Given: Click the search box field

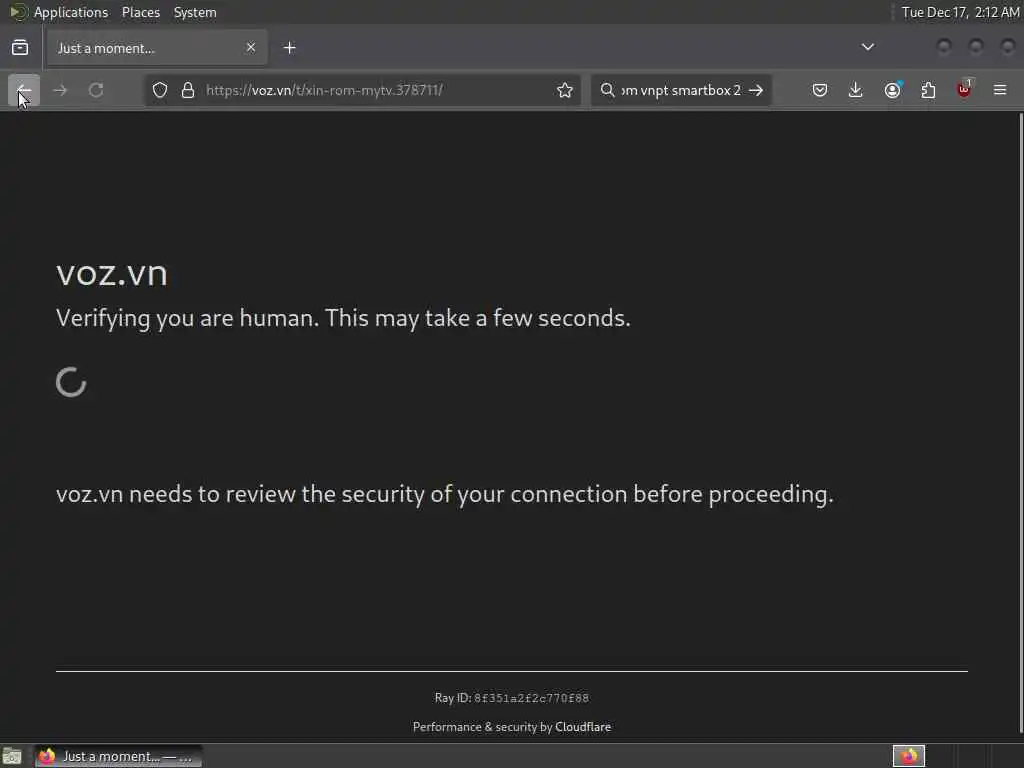Looking at the screenshot, I should point(681,90).
